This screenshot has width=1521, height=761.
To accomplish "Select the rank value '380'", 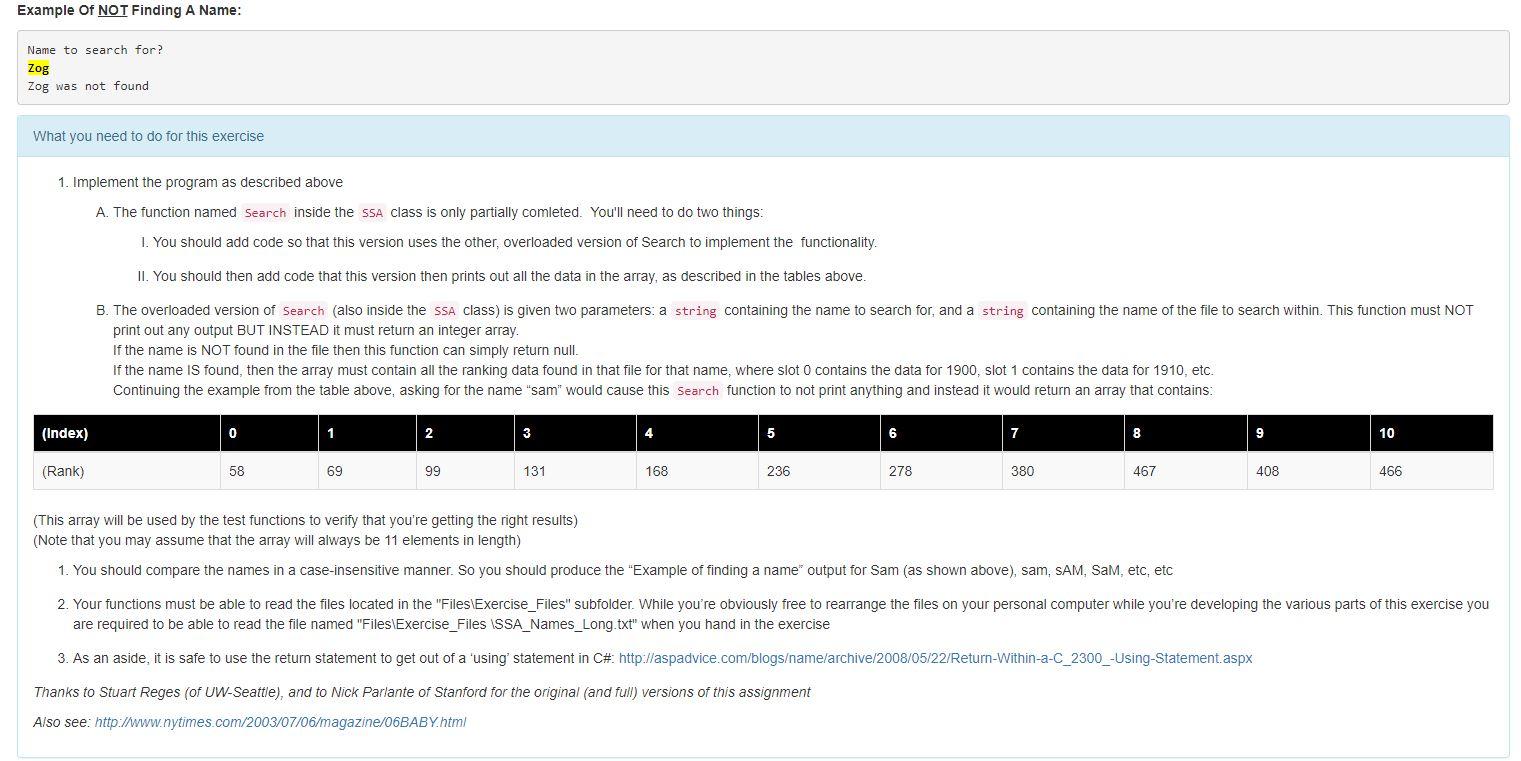I will click(1023, 471).
